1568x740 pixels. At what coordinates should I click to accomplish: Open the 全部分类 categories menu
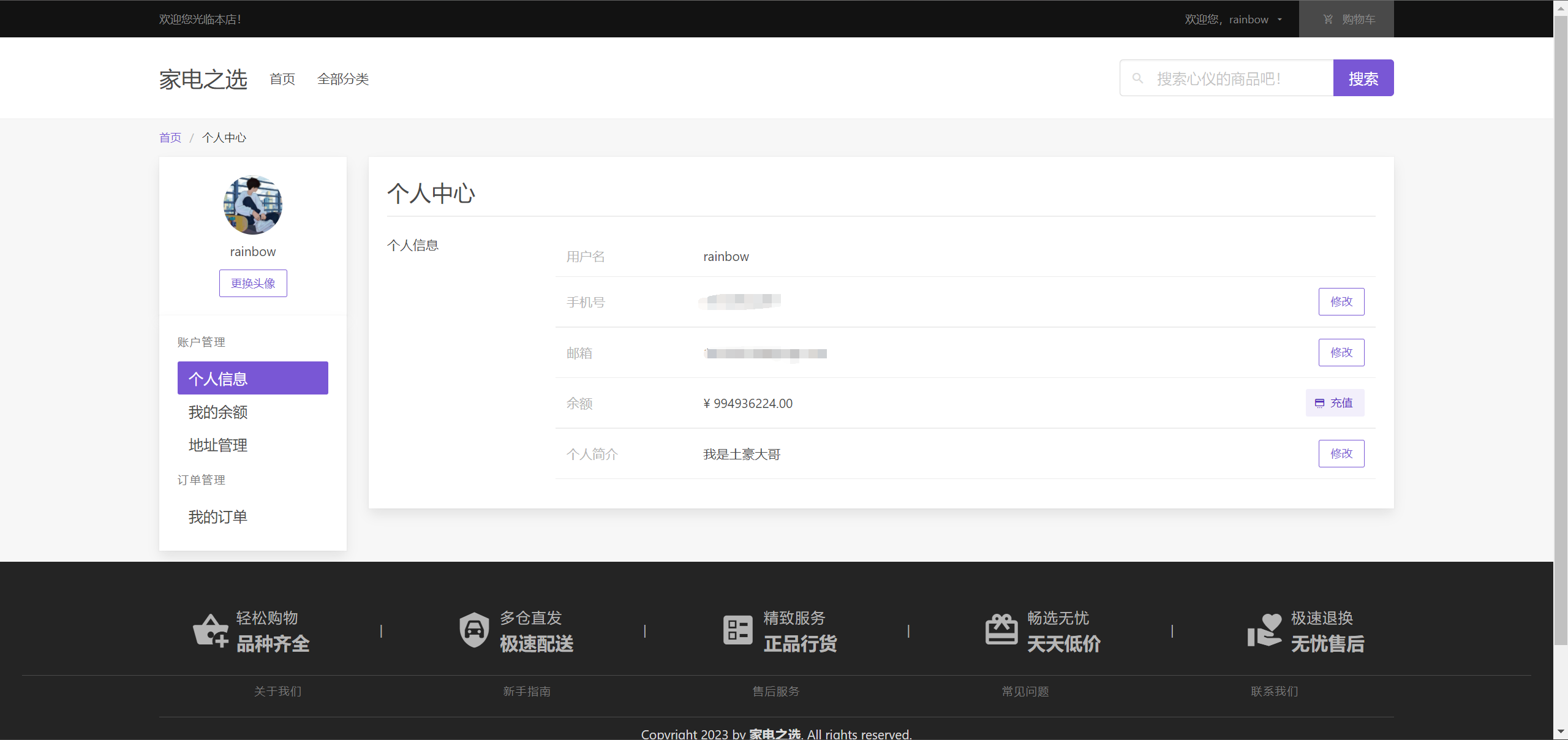pos(343,79)
